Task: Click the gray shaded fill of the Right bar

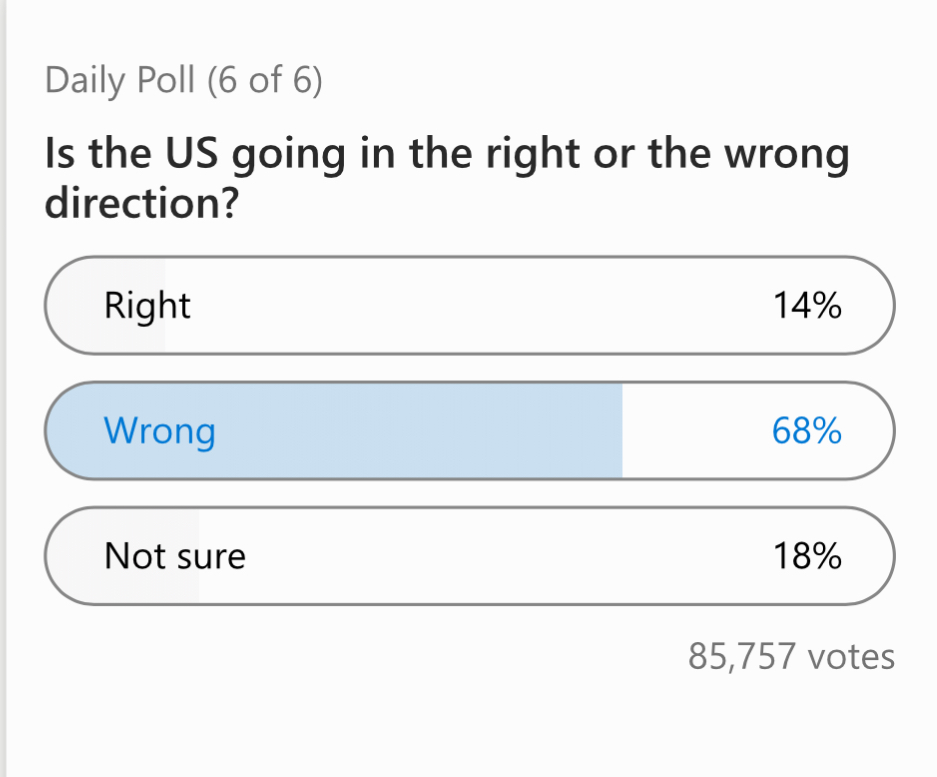Action: pyautogui.click(x=106, y=305)
